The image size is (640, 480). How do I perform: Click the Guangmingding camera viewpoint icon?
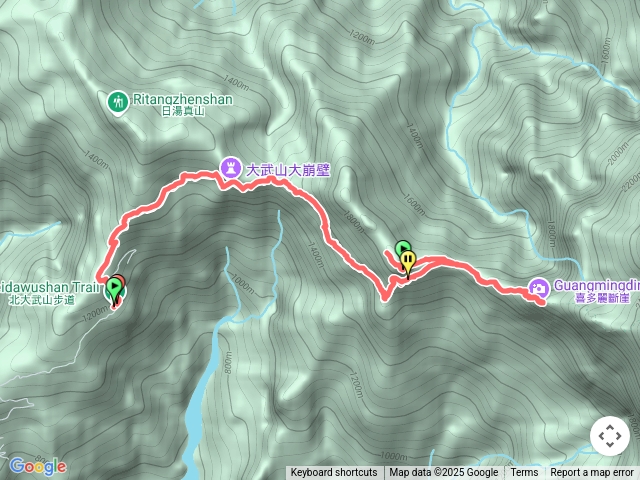[x=539, y=288]
